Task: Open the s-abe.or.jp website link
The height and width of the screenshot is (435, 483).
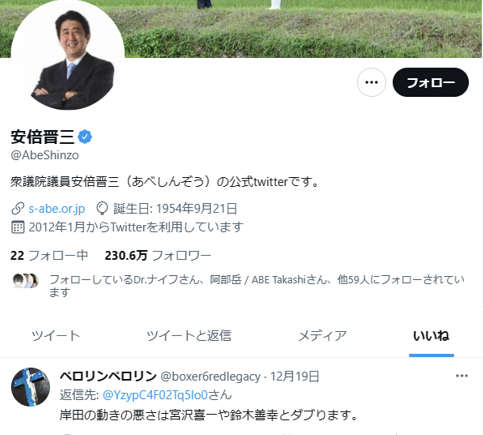Action: [57, 209]
